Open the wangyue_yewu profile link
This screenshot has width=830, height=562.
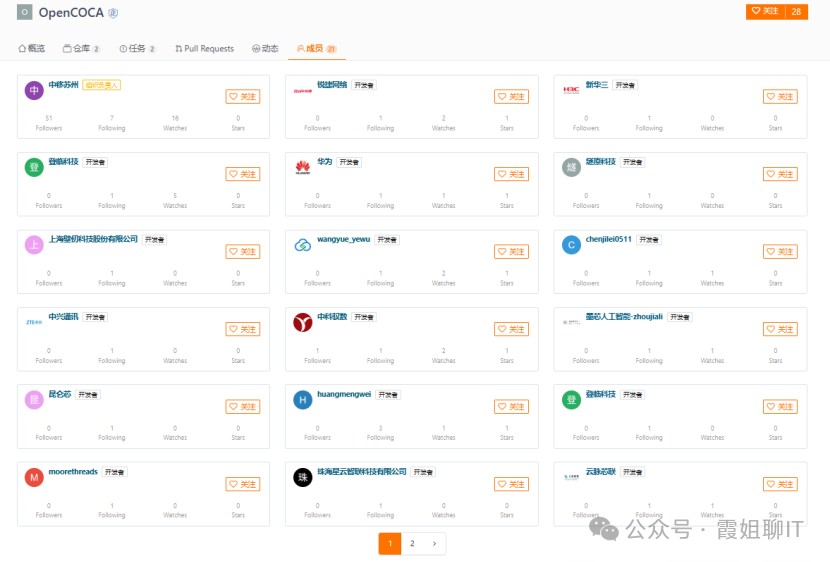click(x=344, y=239)
